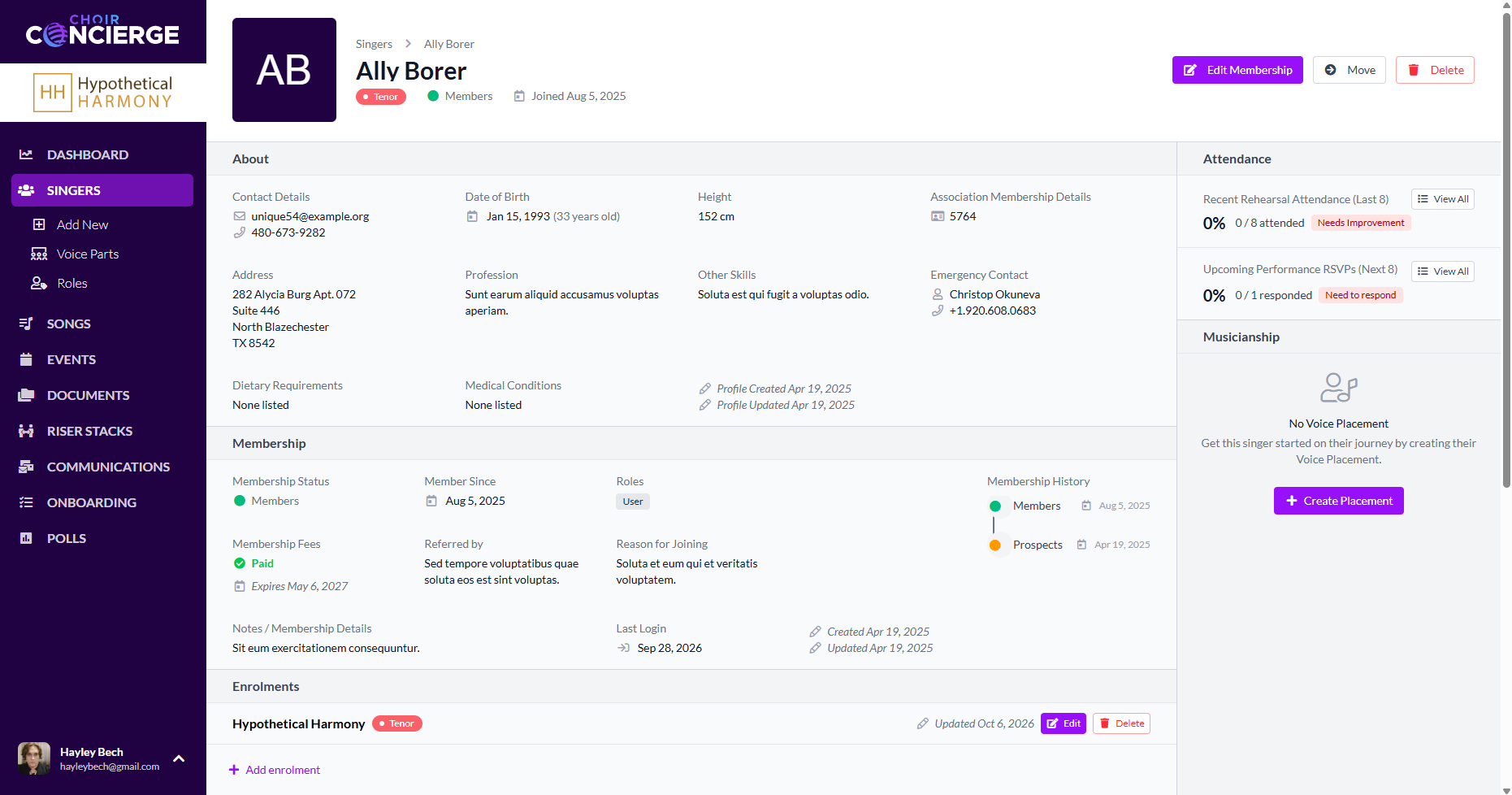Click Singers breadcrumb link
Viewport: 1512px width, 795px height.
374,44
